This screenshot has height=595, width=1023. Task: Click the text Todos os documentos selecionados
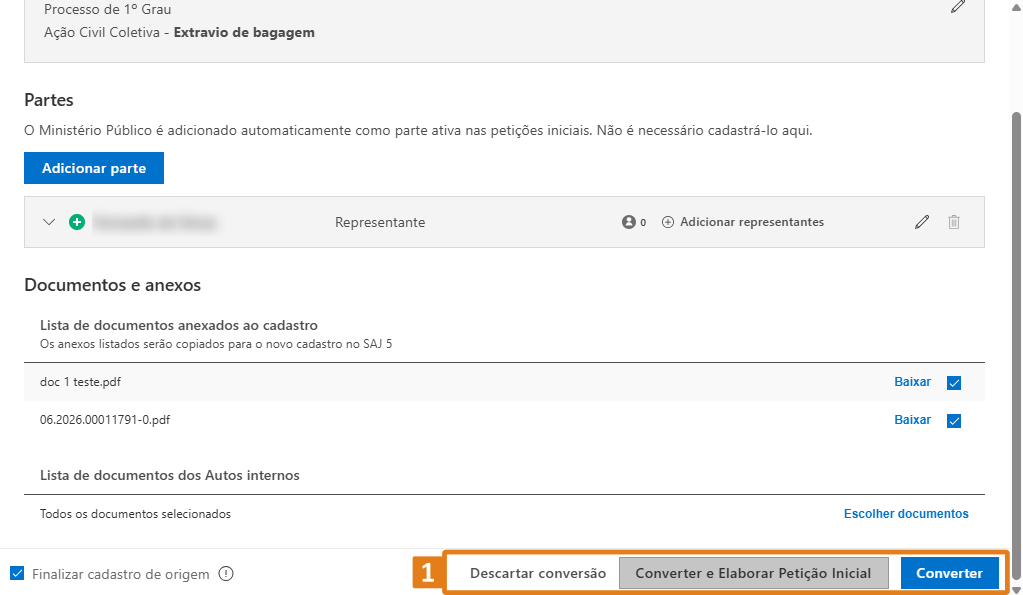(x=135, y=514)
